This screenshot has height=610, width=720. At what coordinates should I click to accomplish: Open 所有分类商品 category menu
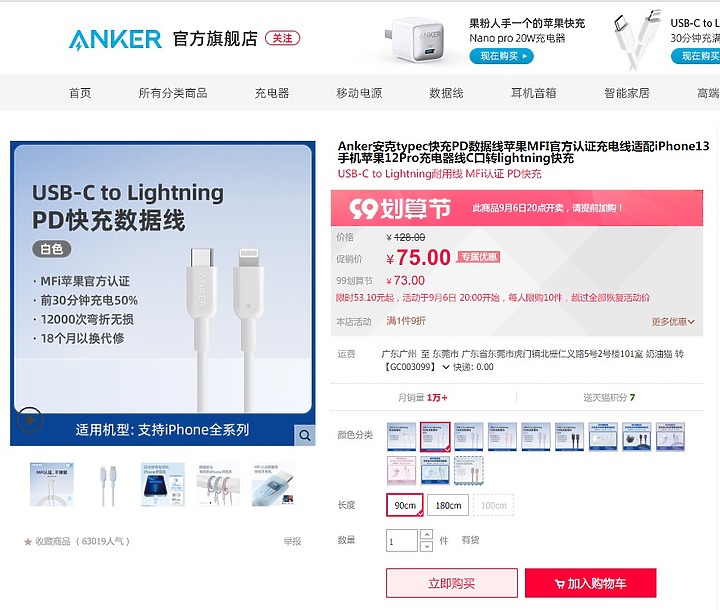(173, 93)
